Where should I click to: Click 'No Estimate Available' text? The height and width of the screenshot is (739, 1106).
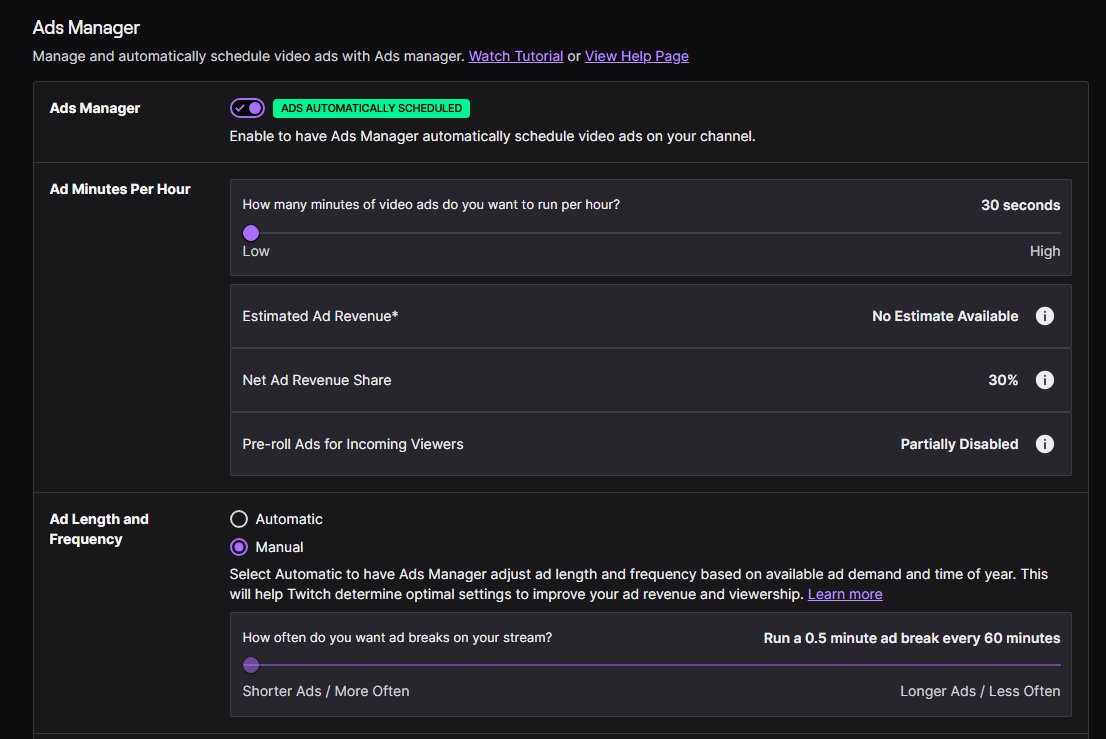[945, 317]
